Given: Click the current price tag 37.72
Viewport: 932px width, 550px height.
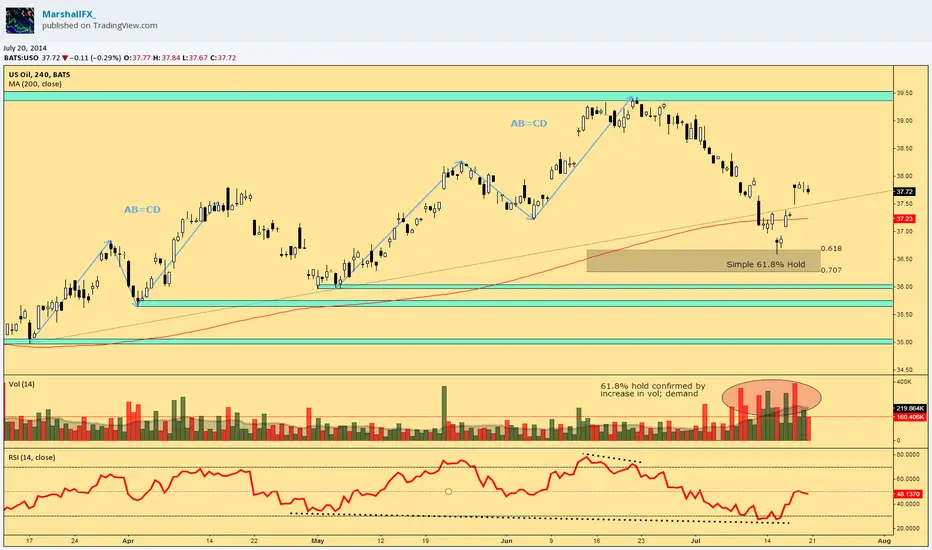Looking at the screenshot, I should (x=905, y=191).
